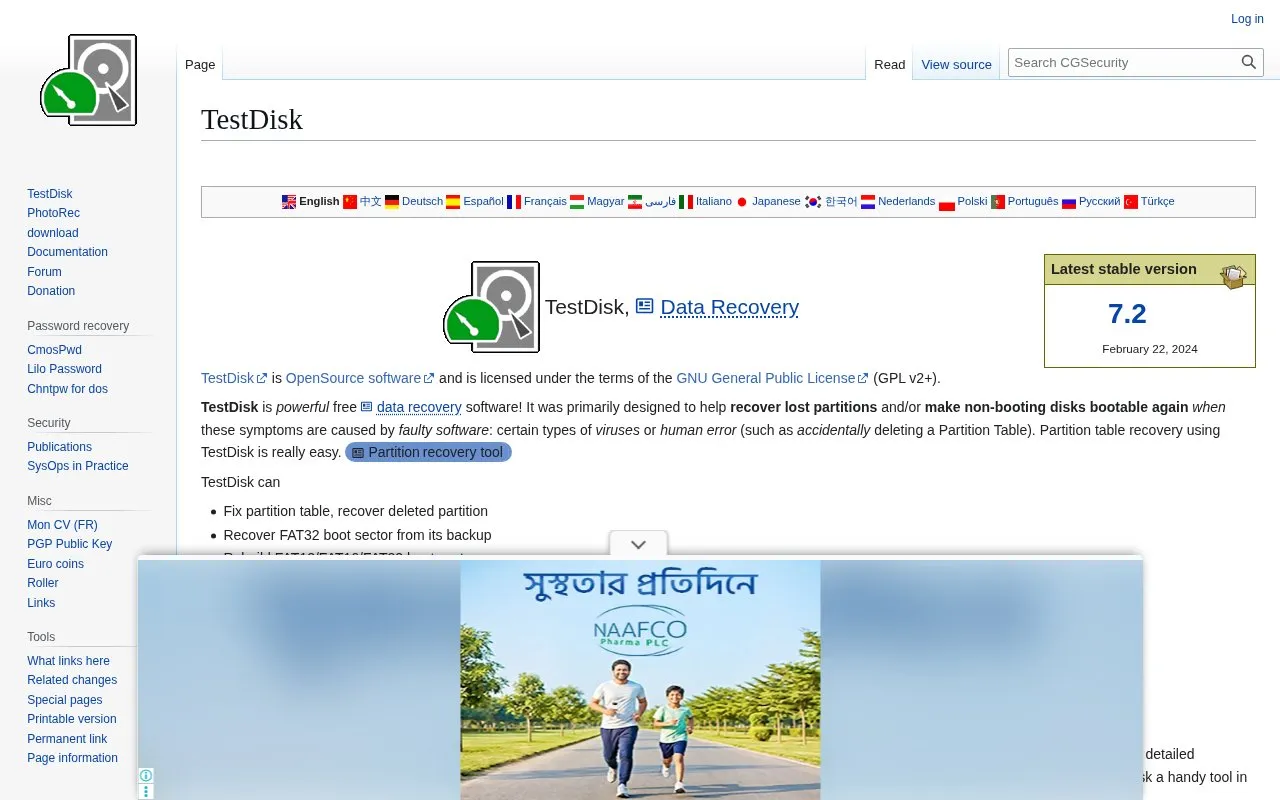Click the Data Recovery heading link

tap(717, 307)
